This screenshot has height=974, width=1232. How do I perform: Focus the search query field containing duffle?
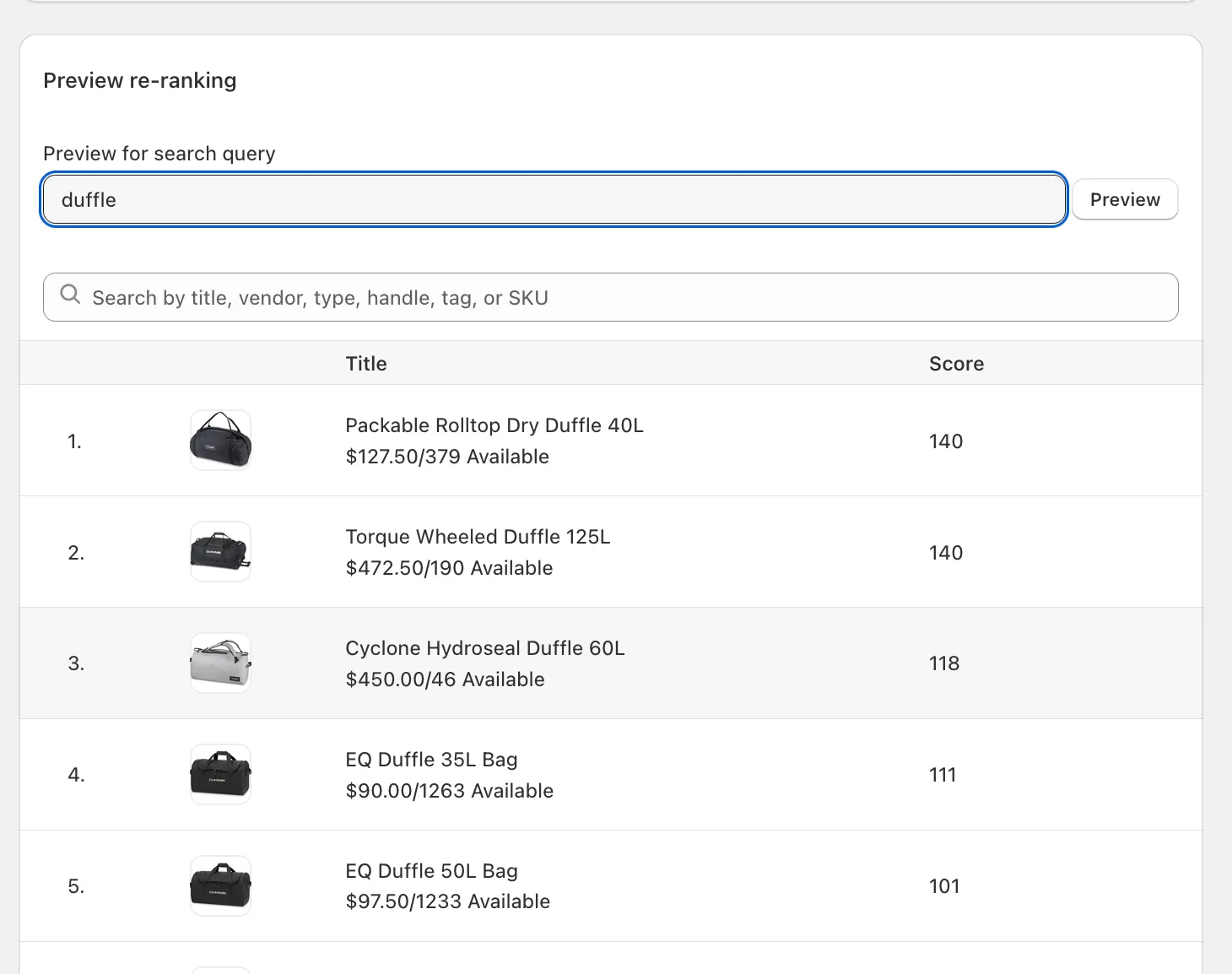(x=554, y=199)
